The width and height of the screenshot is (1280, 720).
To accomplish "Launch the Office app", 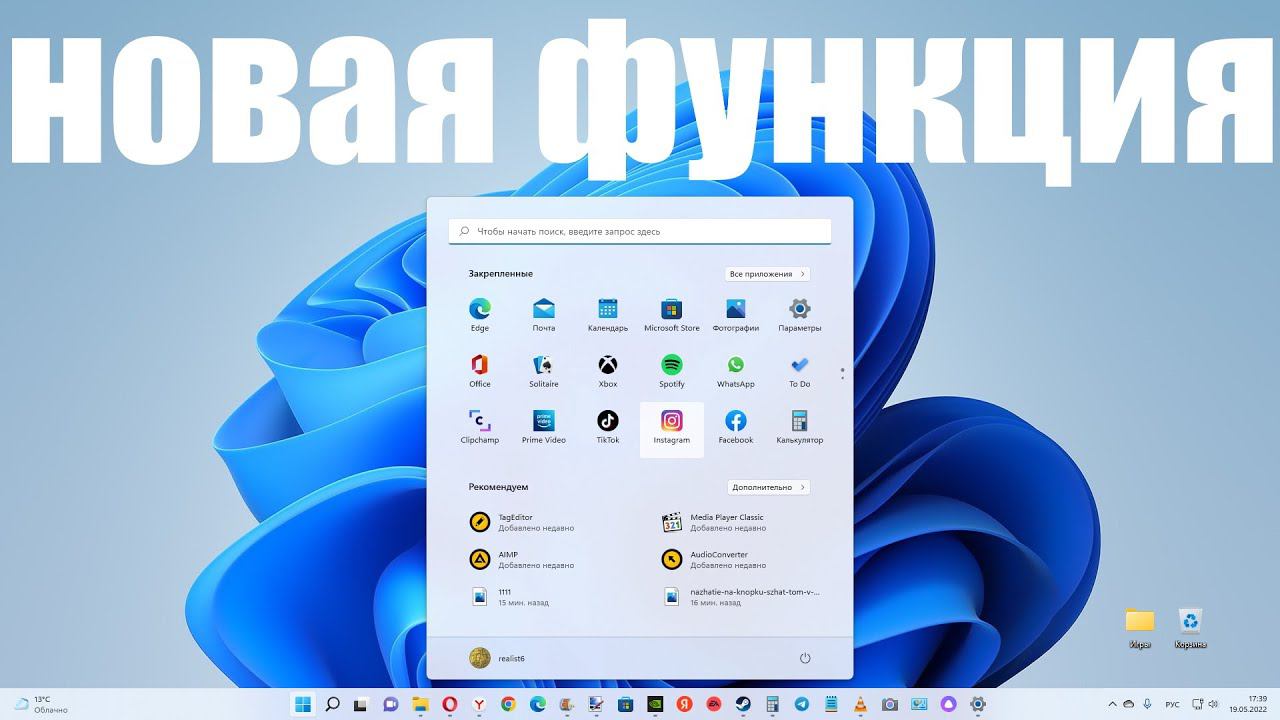I will [x=480, y=371].
